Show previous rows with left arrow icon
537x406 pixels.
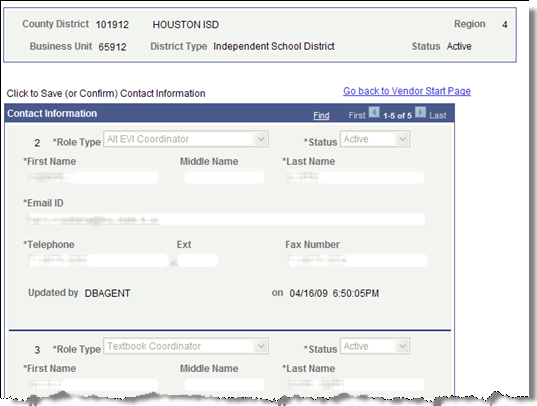(x=374, y=112)
